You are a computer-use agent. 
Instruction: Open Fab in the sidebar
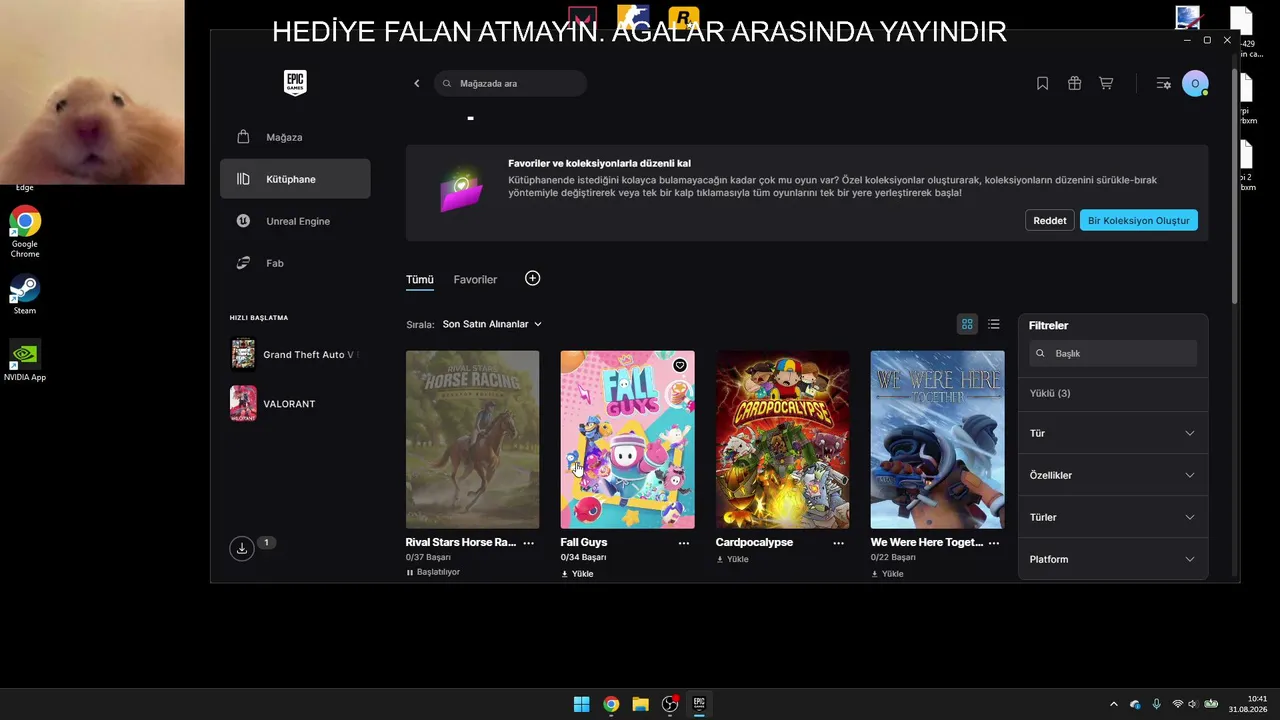click(x=295, y=263)
